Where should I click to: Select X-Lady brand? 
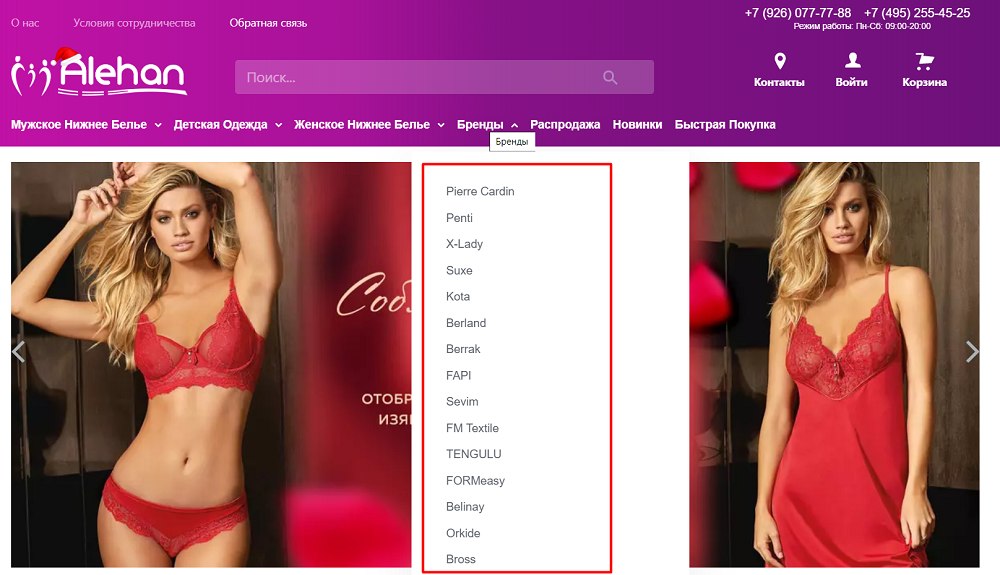[x=464, y=244]
